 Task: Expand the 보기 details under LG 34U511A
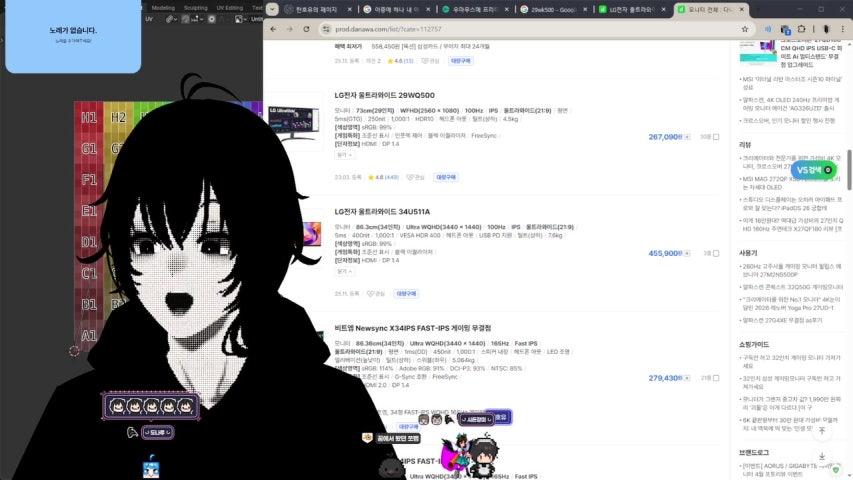(343, 271)
